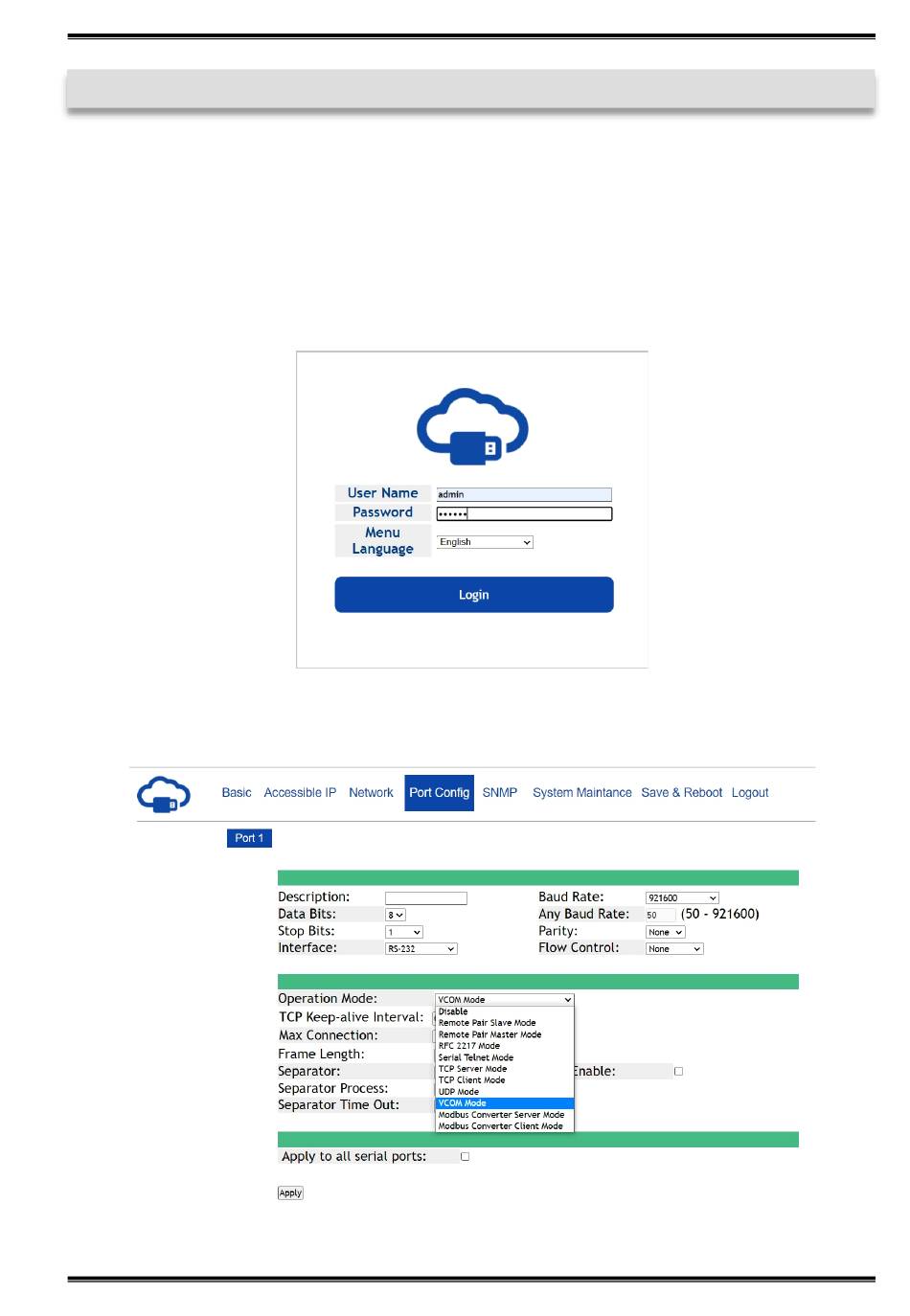Screen dimensions: 910x1316
Task: Open the SNMP menu item
Action: click(500, 793)
